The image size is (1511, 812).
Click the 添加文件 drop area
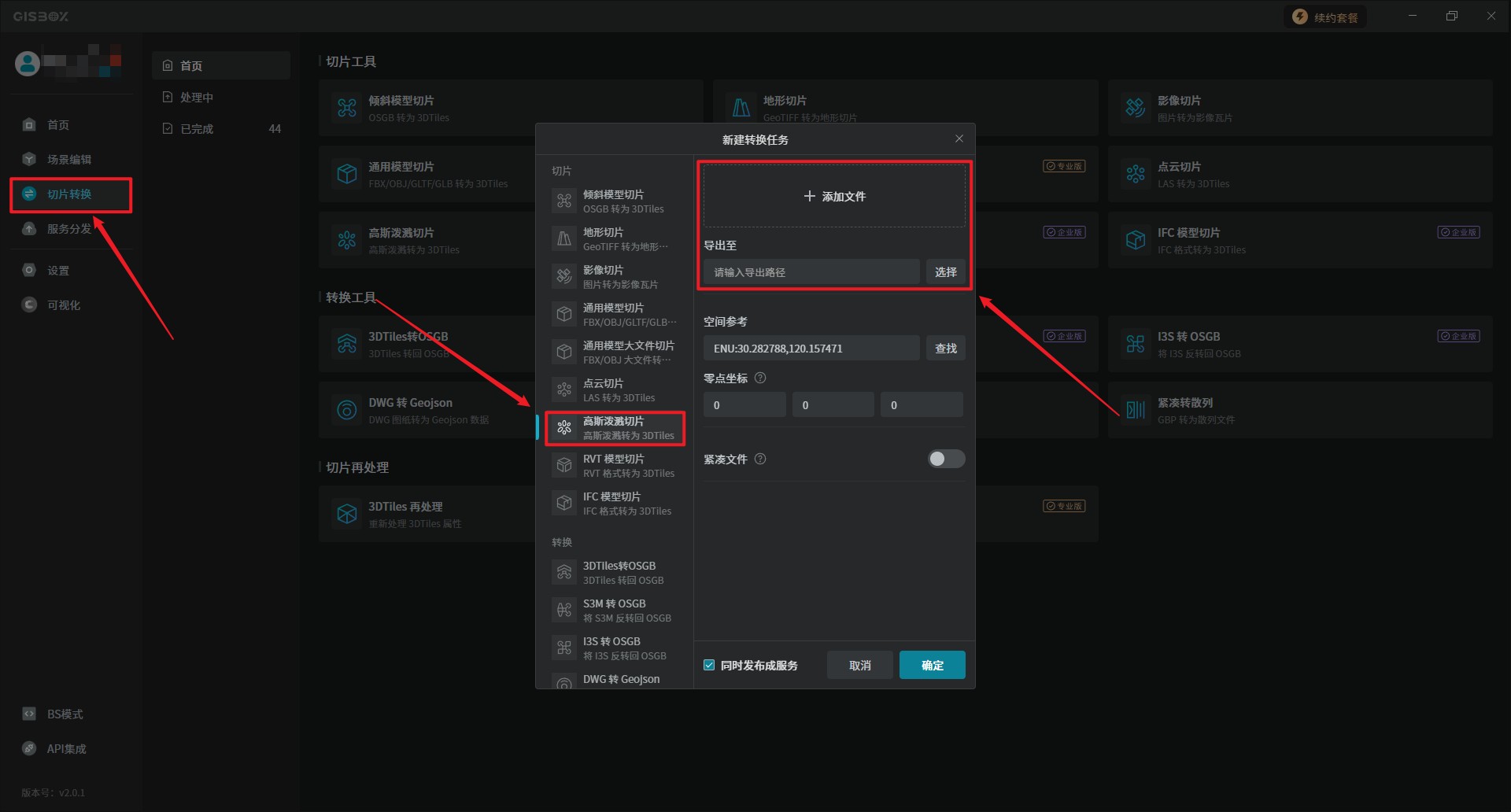point(834,197)
